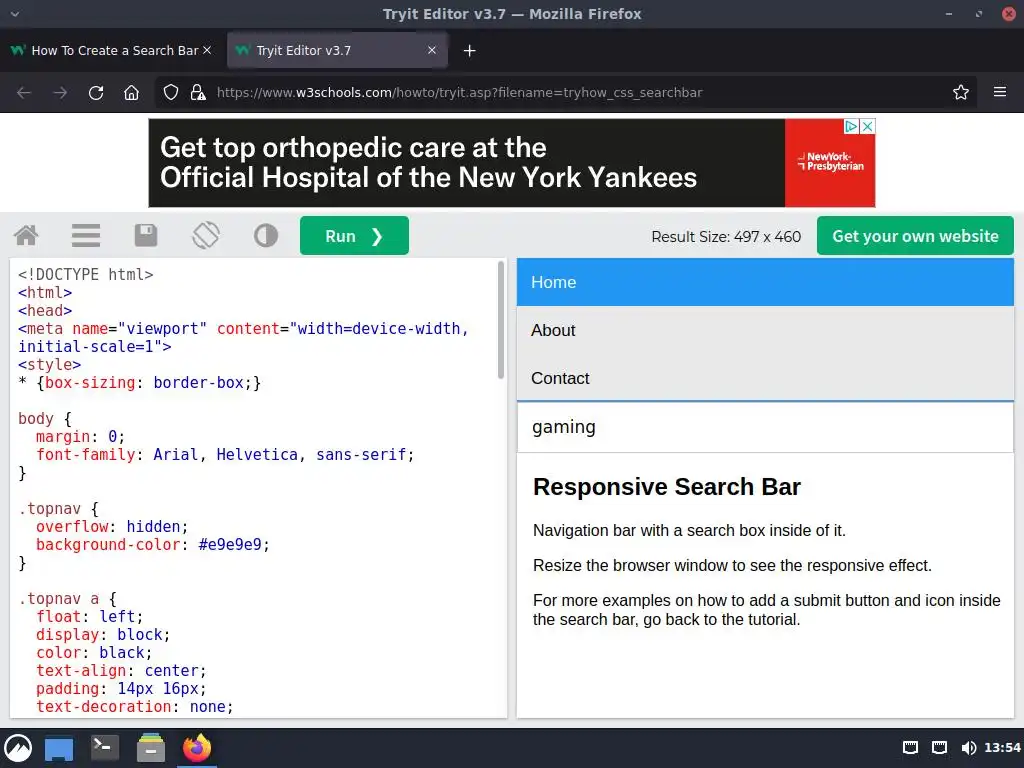Screen dimensions: 1024x768
Task: Bookmark this page with star icon
Action: pos(961,93)
